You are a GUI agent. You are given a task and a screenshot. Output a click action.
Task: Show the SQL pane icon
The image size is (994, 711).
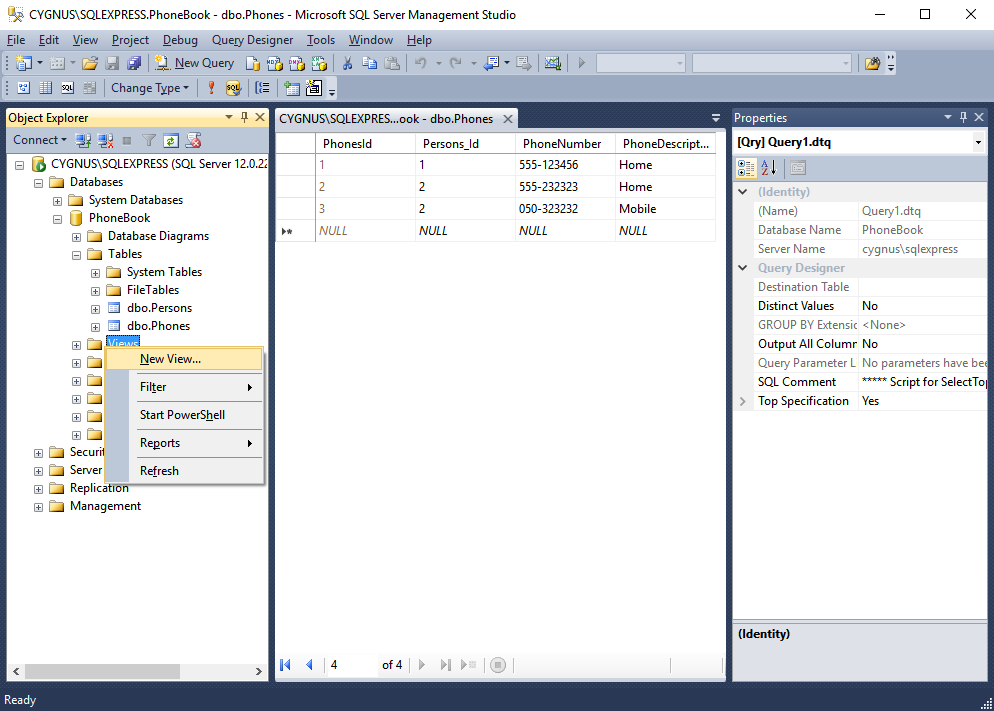click(68, 88)
